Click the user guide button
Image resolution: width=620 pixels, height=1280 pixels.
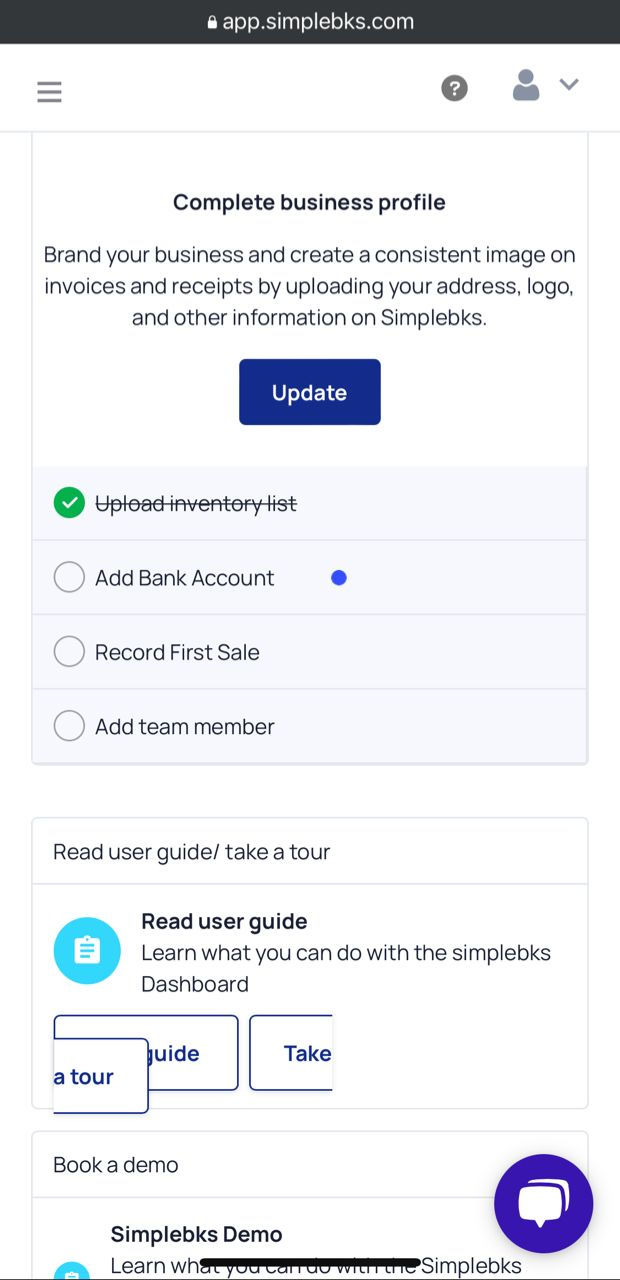[146, 1053]
